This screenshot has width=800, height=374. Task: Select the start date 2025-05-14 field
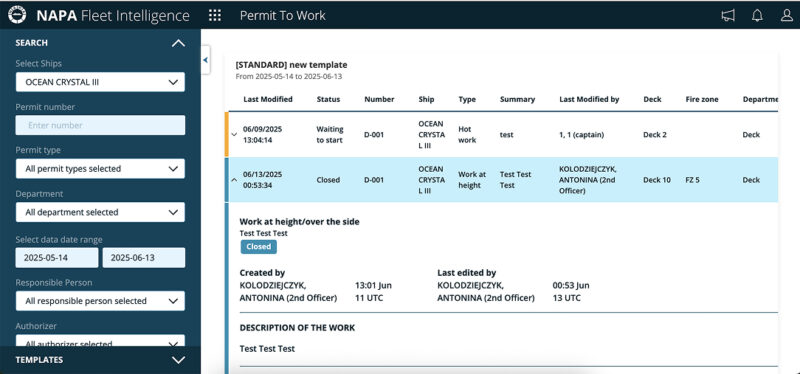pyautogui.click(x=57, y=258)
